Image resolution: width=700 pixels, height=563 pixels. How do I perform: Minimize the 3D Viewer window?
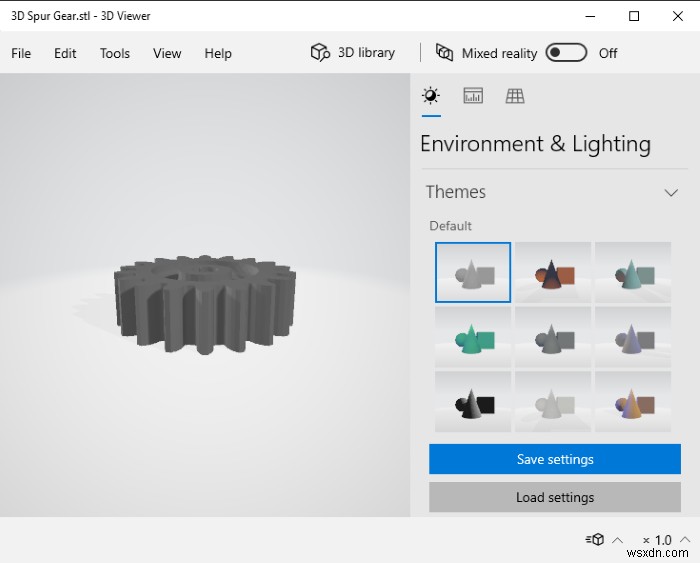590,16
